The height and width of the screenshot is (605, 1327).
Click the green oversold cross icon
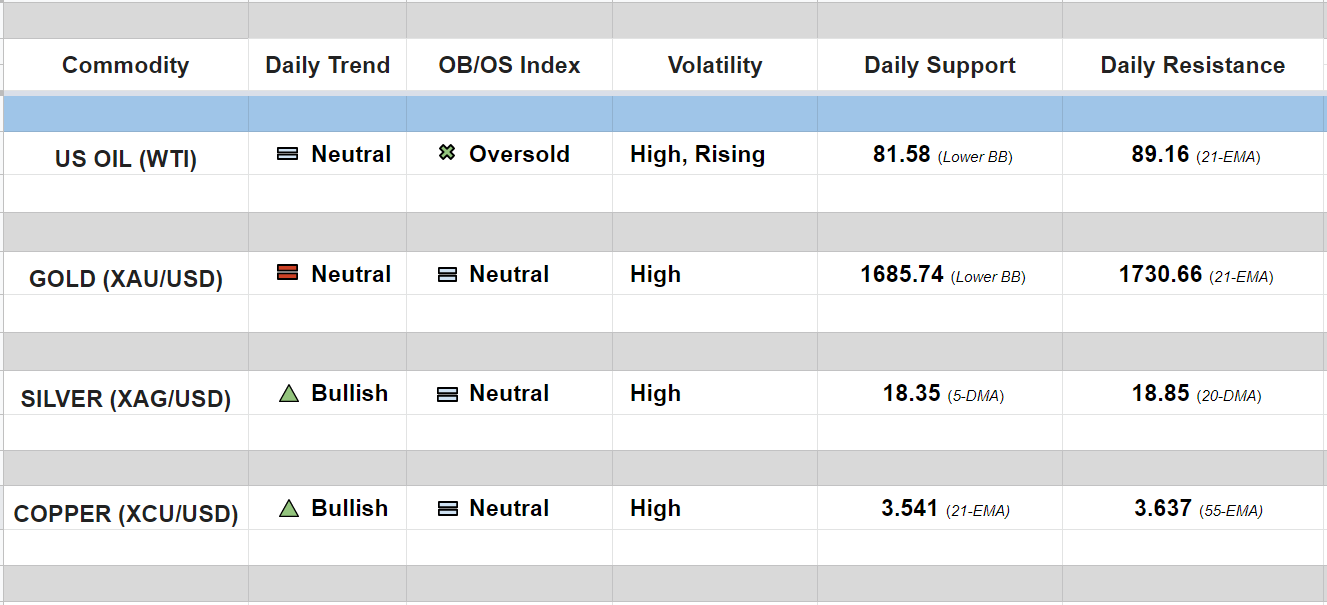(x=447, y=154)
